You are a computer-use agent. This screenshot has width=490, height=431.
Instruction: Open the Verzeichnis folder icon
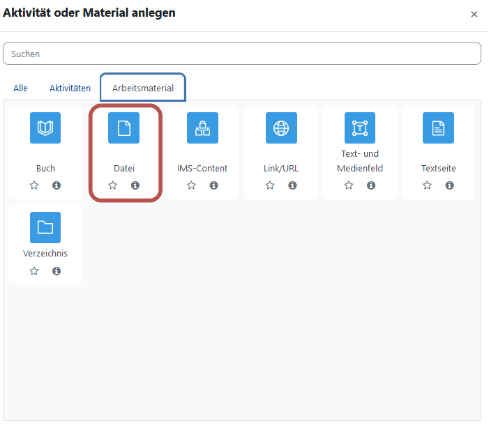[x=45, y=227]
